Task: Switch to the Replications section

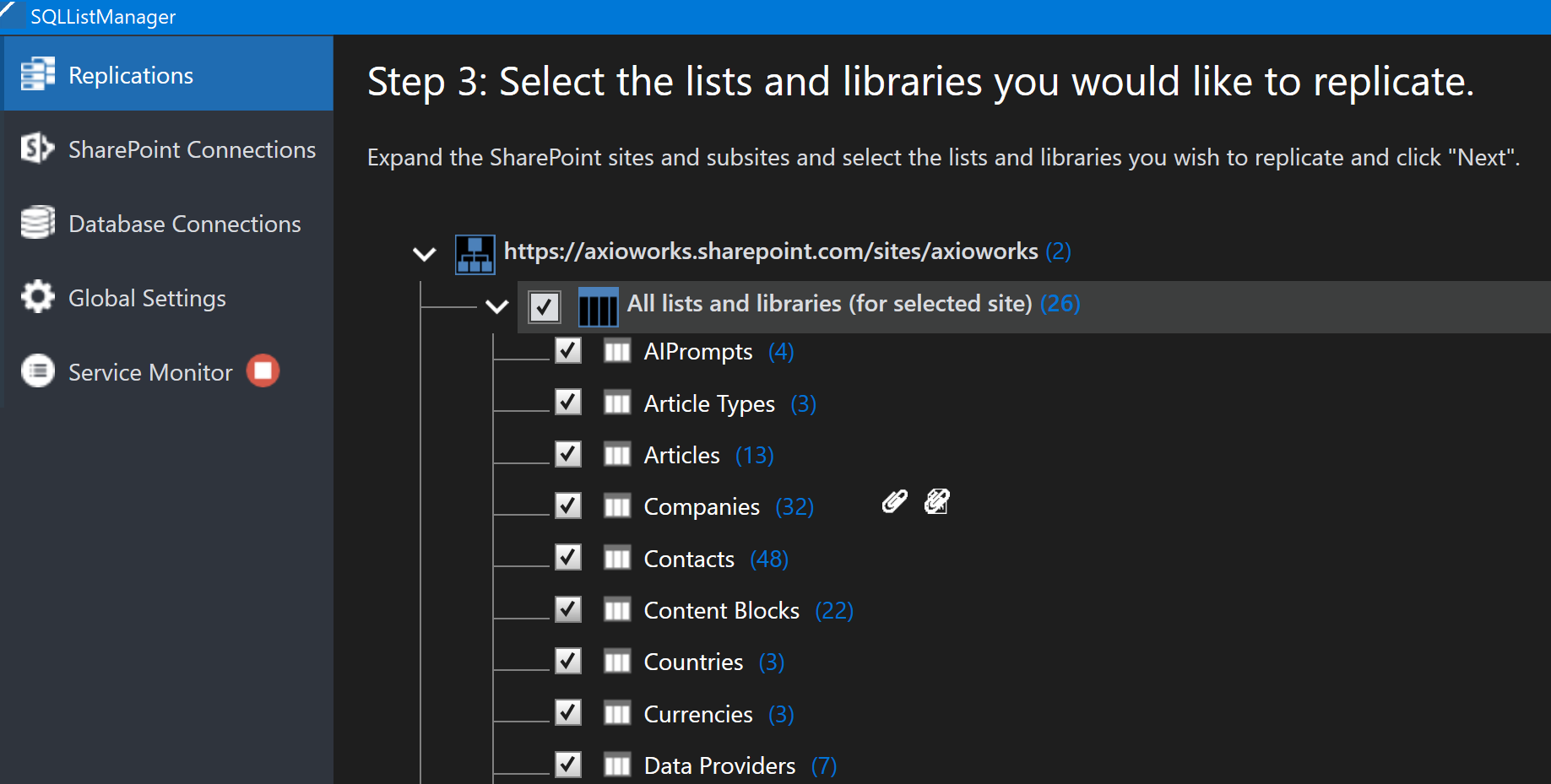Action: coord(130,74)
